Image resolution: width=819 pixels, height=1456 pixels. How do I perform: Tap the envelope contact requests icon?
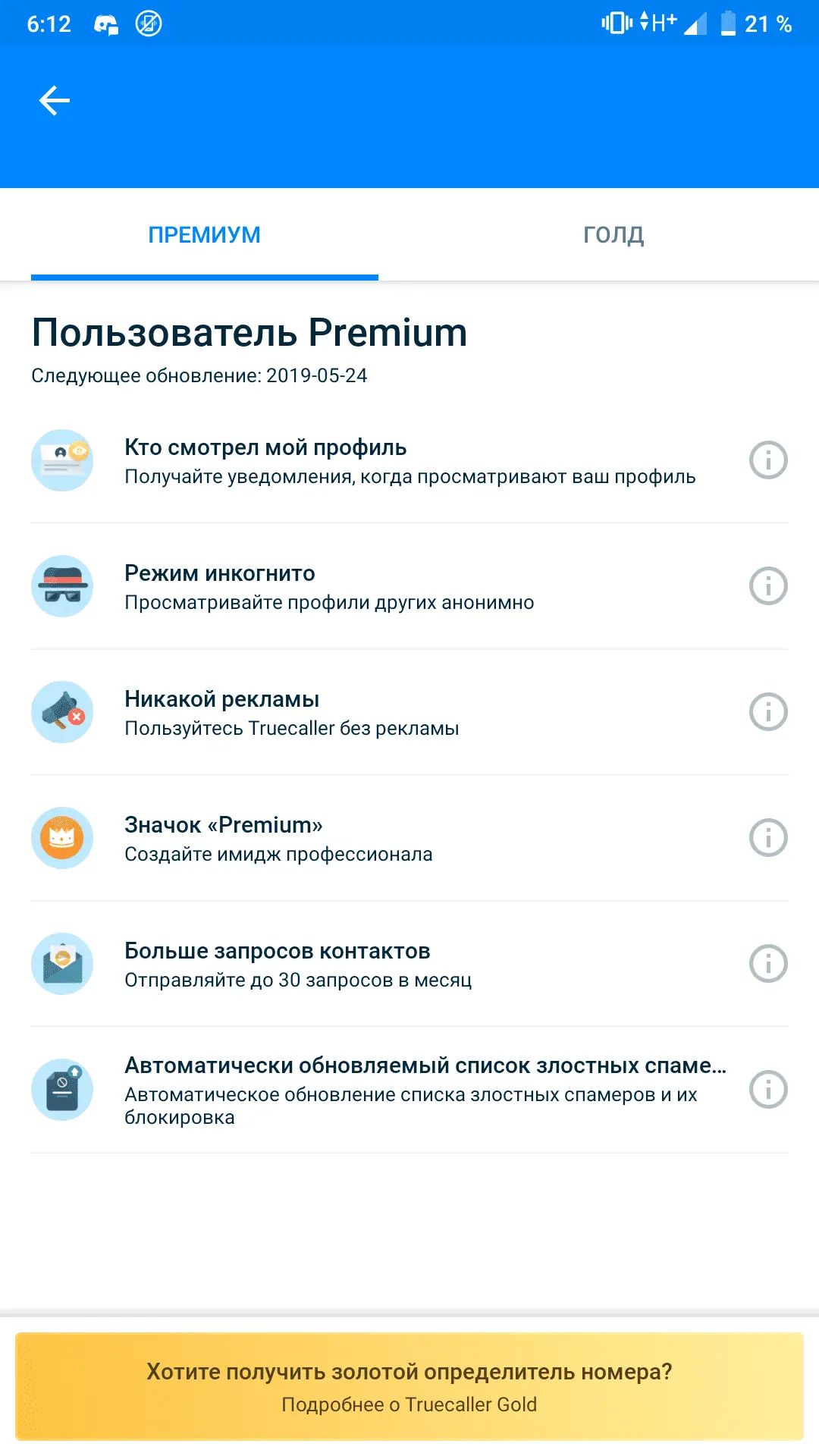point(62,964)
